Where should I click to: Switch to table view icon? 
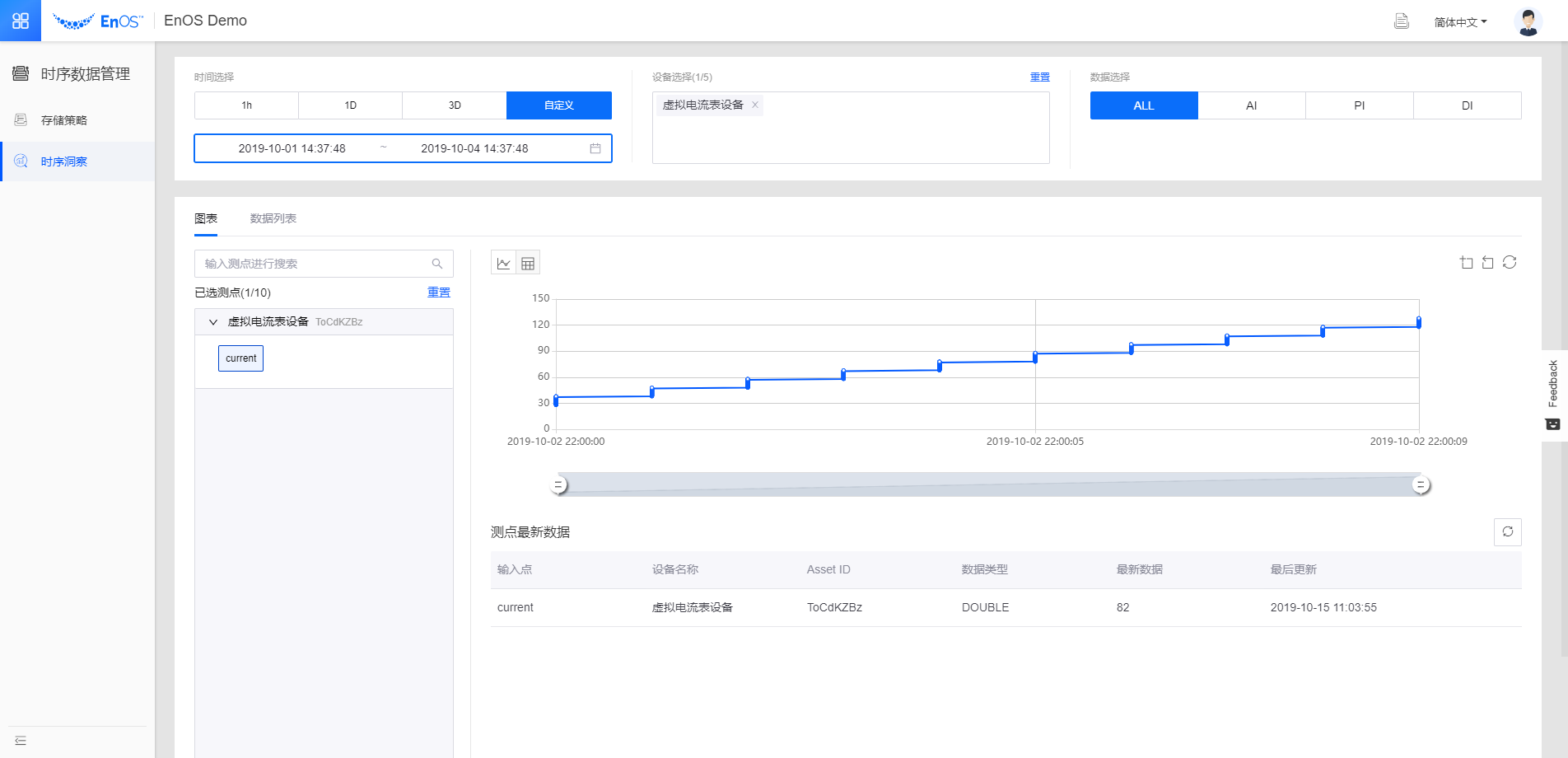click(x=528, y=264)
